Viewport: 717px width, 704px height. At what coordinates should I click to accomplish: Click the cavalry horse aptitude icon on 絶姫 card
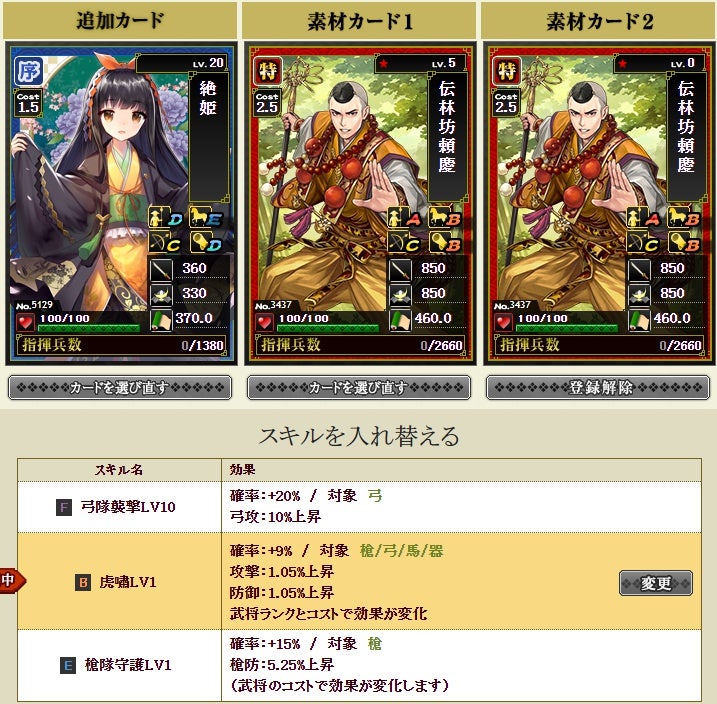pyautogui.click(x=199, y=217)
